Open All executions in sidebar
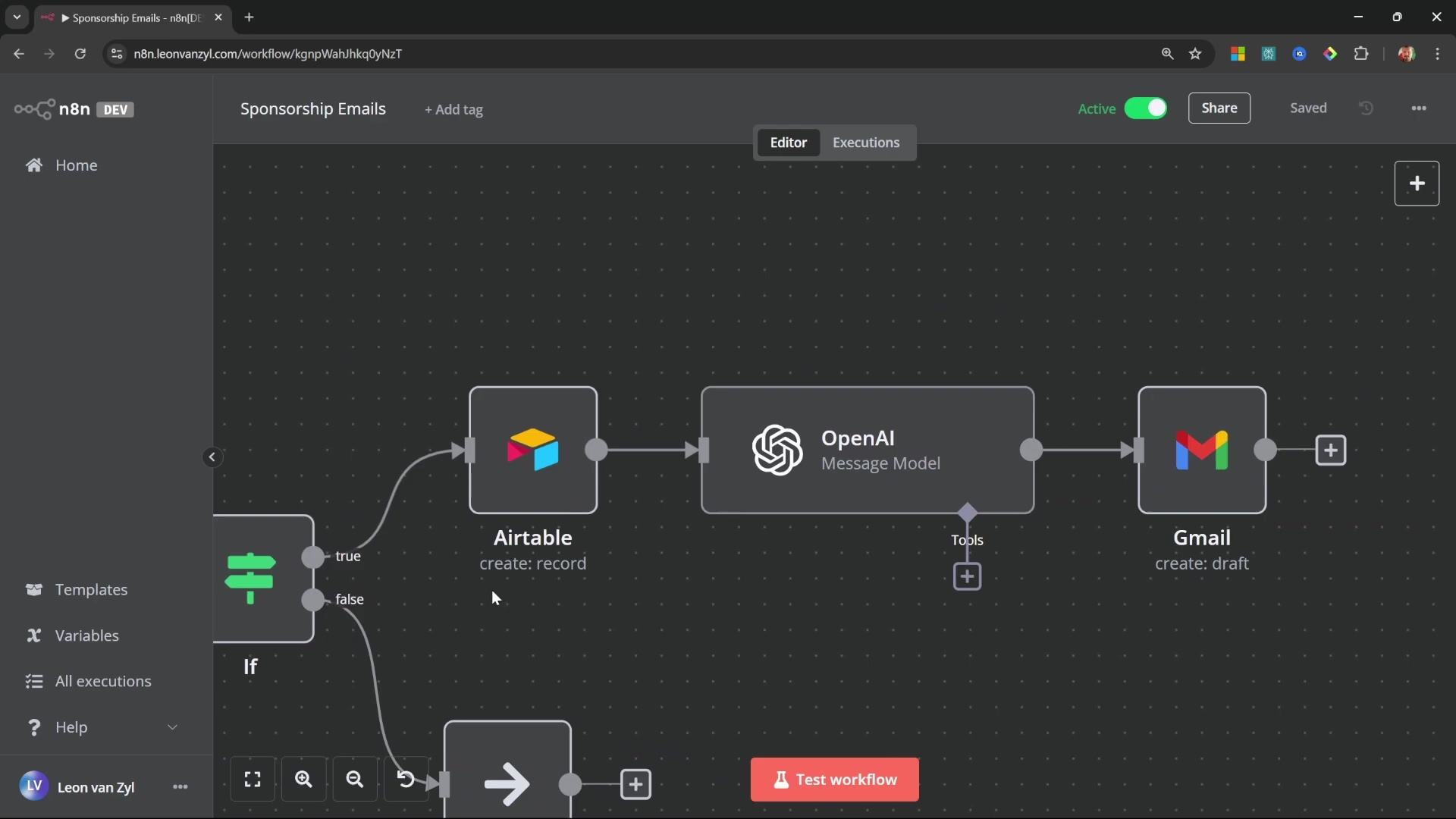Image resolution: width=1456 pixels, height=819 pixels. pyautogui.click(x=103, y=681)
